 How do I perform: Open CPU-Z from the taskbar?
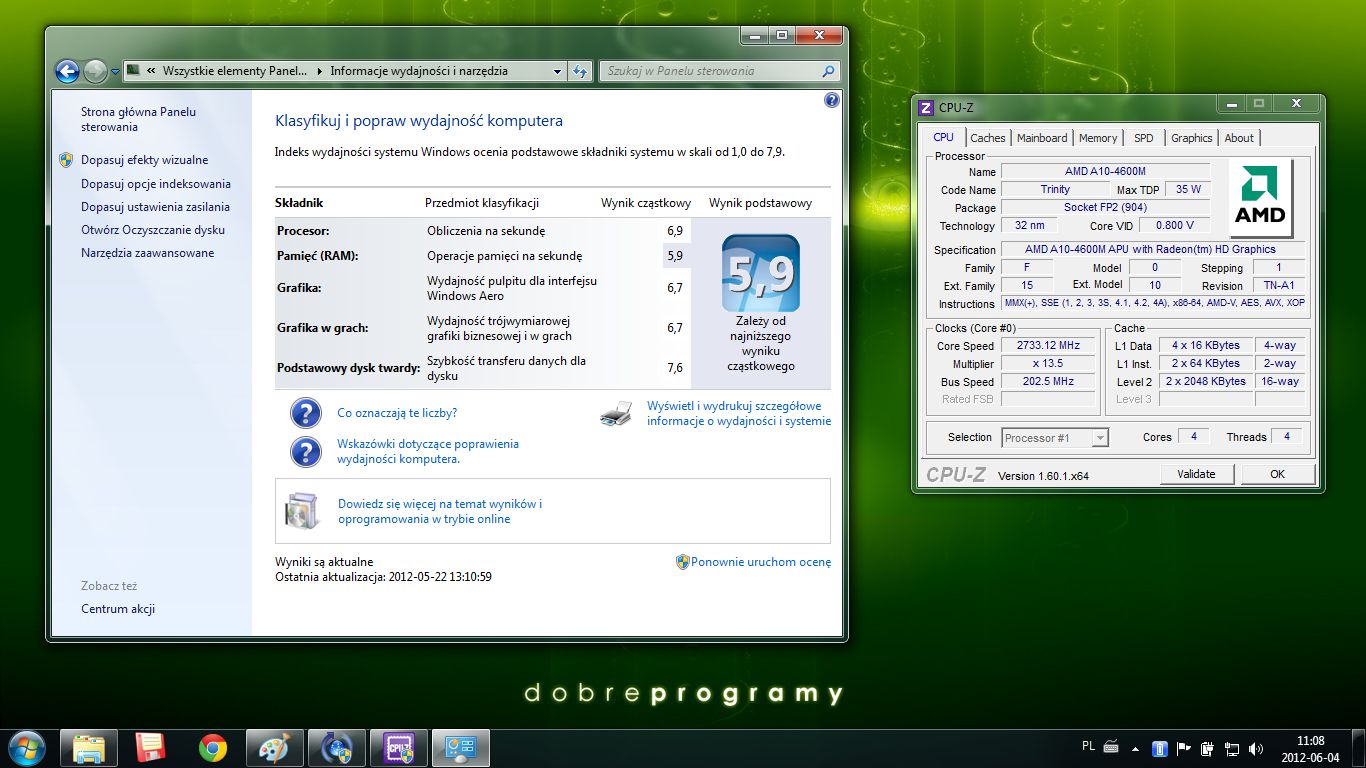tap(398, 747)
